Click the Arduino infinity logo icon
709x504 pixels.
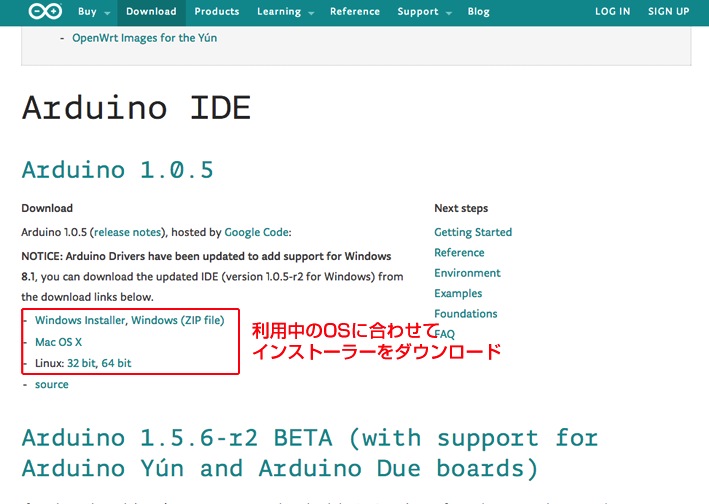[45, 11]
